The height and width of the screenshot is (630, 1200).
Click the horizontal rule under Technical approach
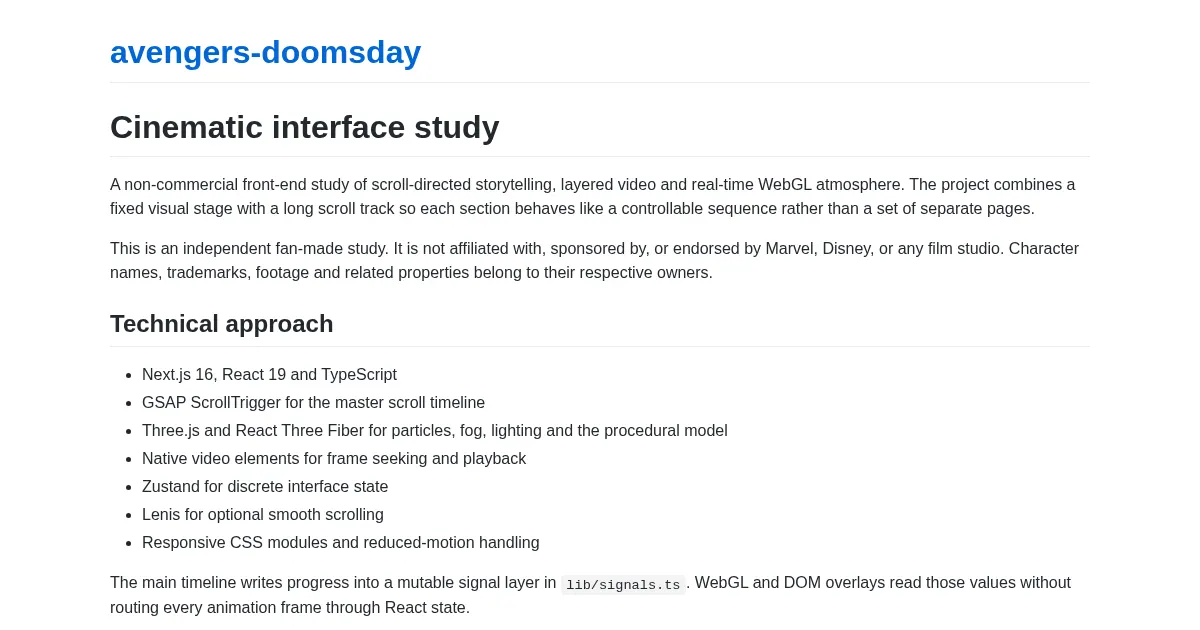[599, 346]
